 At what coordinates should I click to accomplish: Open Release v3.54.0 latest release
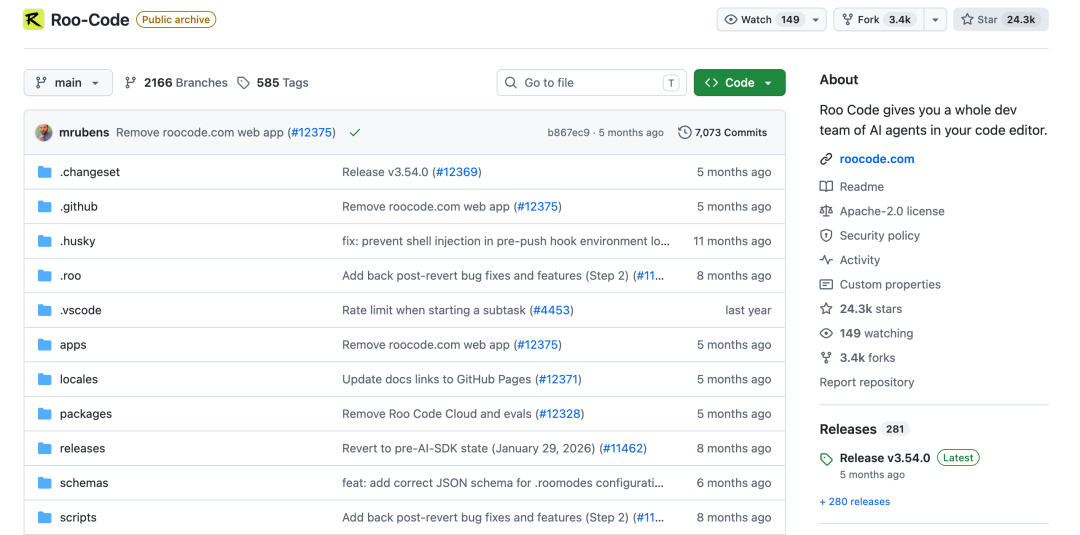[884, 458]
